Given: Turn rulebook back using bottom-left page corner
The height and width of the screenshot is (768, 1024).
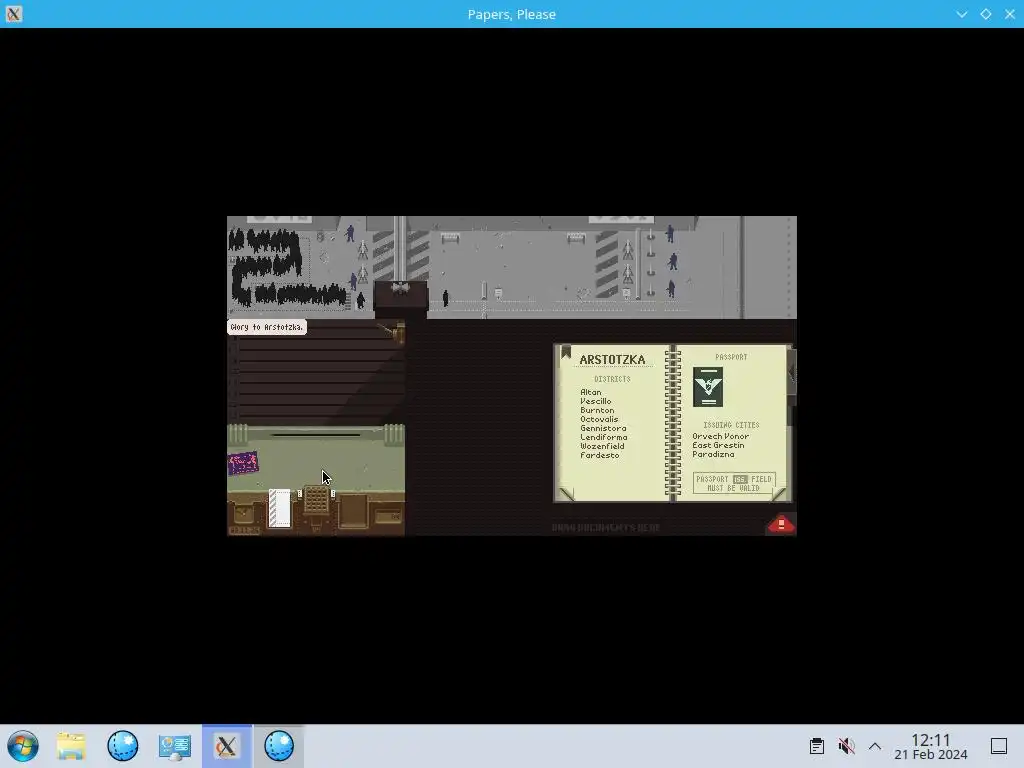Looking at the screenshot, I should pos(567,494).
